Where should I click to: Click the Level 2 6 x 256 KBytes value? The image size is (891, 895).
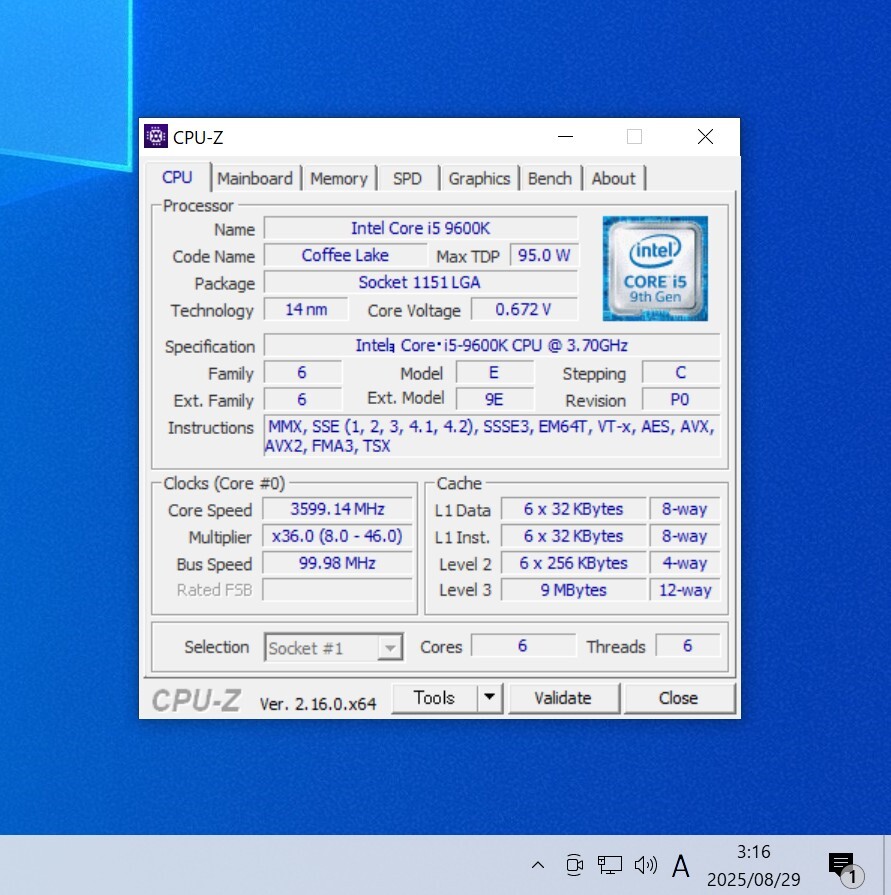(574, 563)
